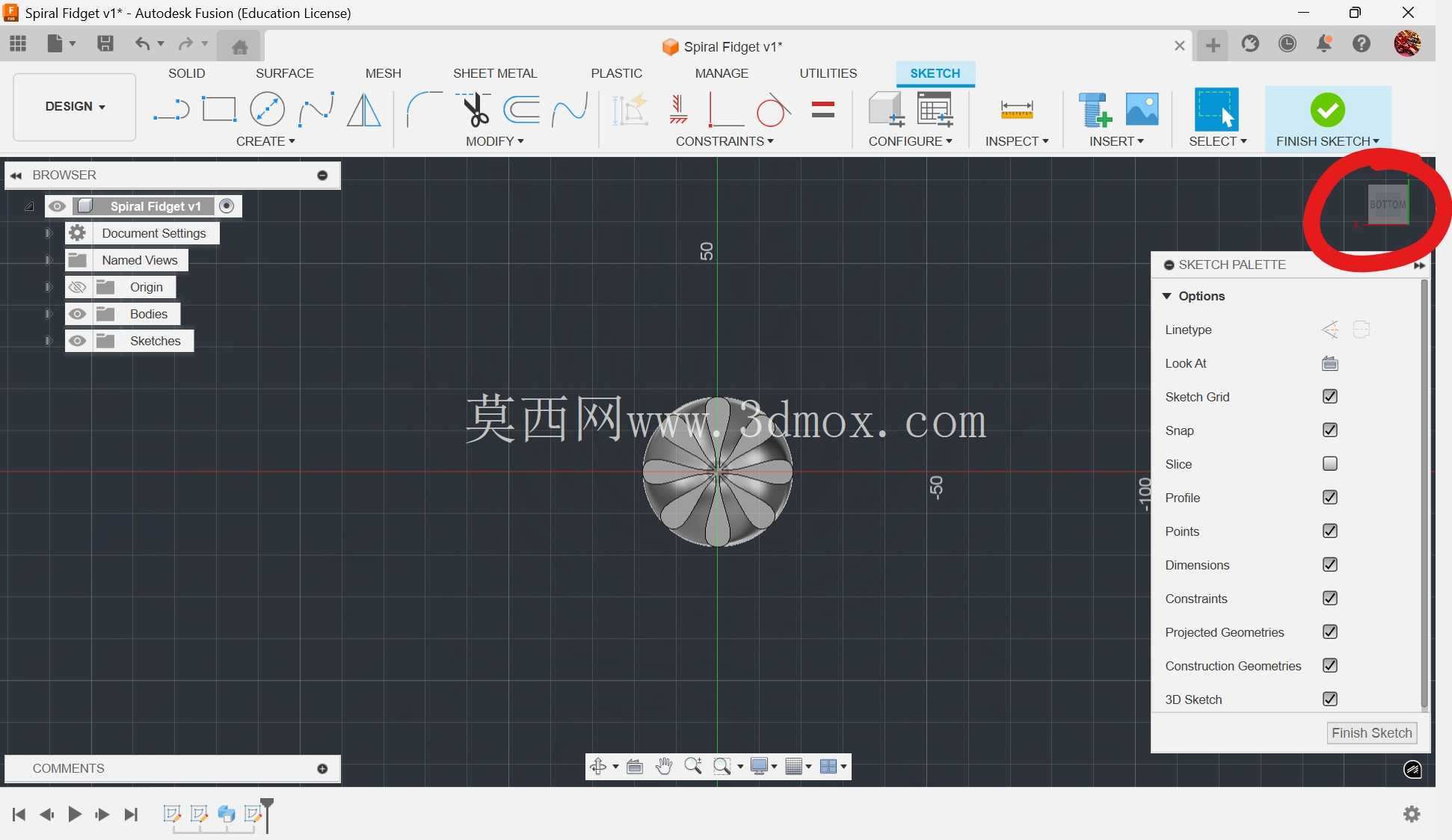This screenshot has width=1452, height=840.
Task: Play the timeline animation
Action: point(74,814)
